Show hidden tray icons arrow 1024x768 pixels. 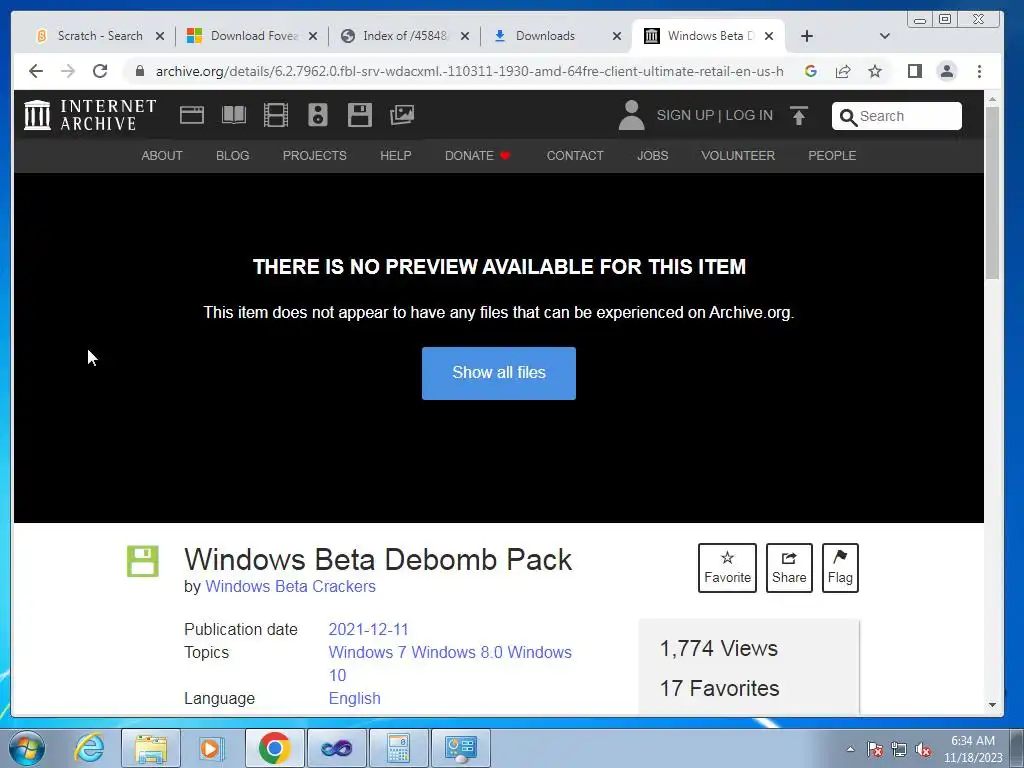click(x=850, y=749)
